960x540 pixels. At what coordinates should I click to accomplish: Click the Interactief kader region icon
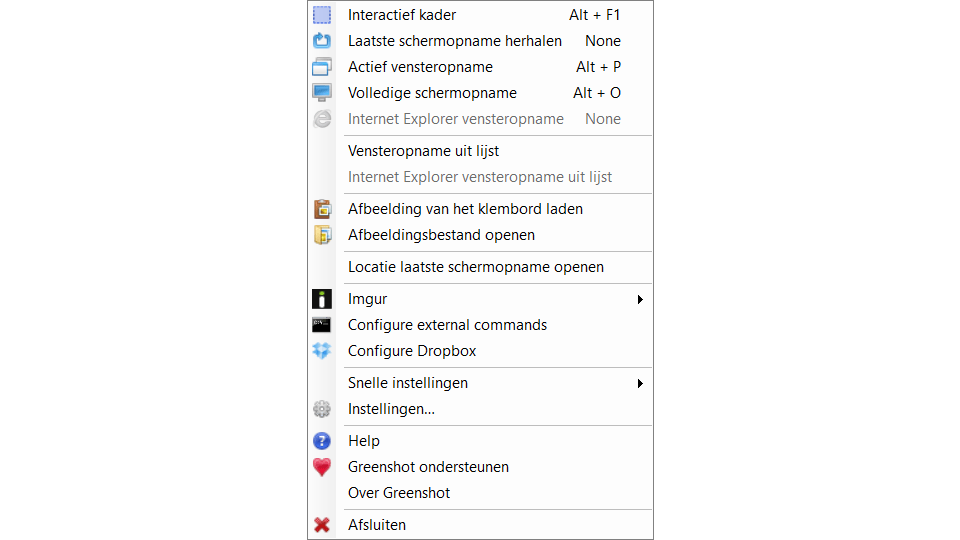(322, 15)
